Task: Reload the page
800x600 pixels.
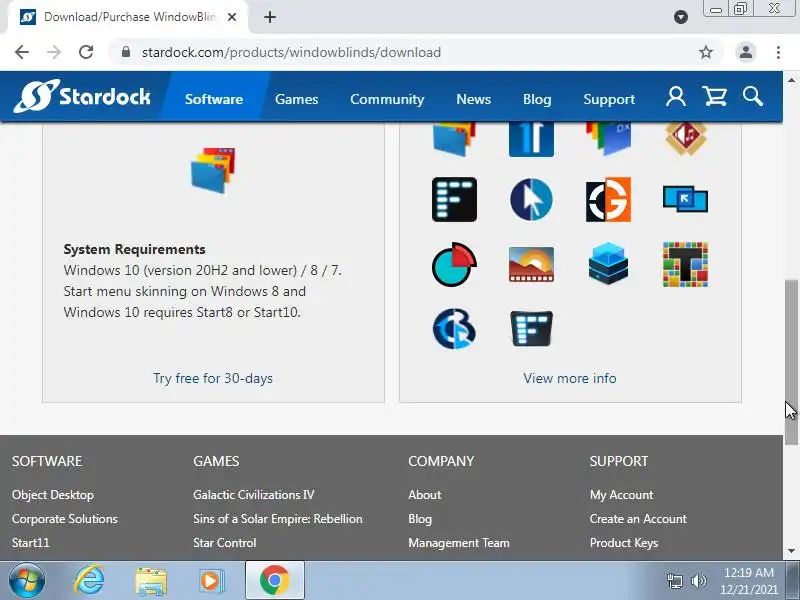Action: point(86,52)
